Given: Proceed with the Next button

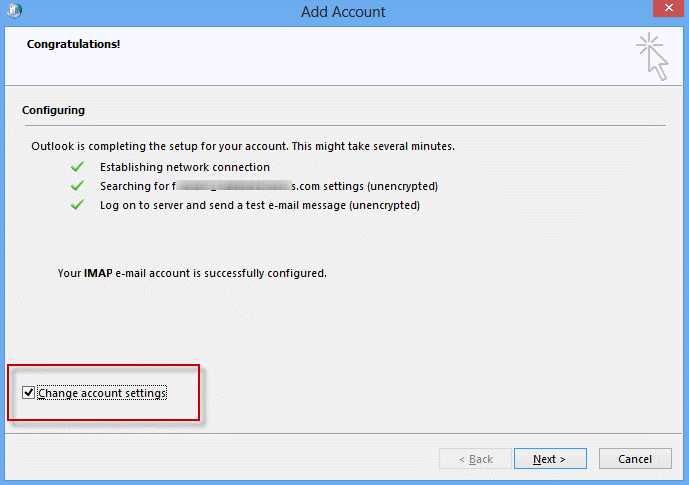Looking at the screenshot, I should coord(550,459).
